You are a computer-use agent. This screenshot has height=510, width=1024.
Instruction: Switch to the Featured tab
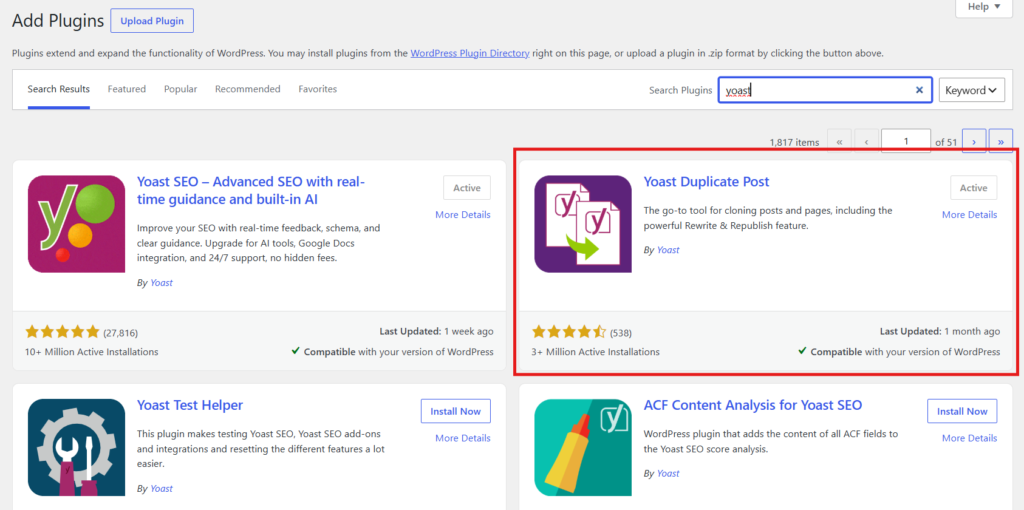coord(127,89)
